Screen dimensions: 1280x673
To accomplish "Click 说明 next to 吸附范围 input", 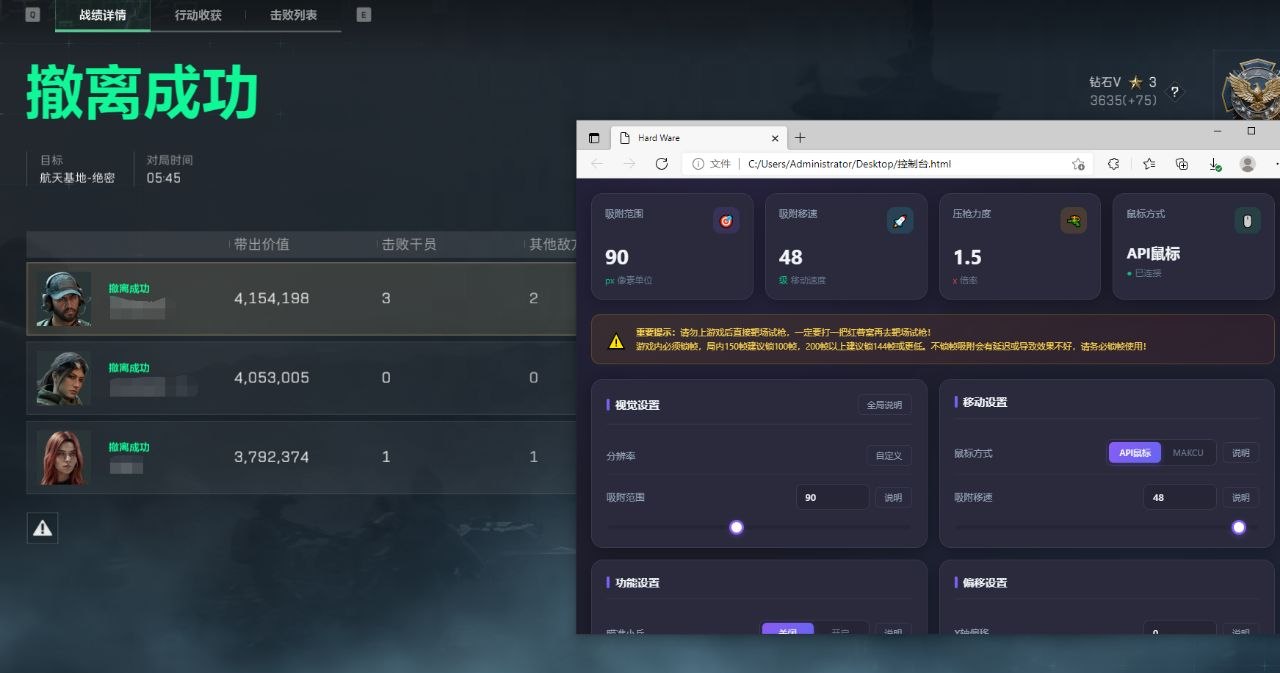I will point(893,497).
